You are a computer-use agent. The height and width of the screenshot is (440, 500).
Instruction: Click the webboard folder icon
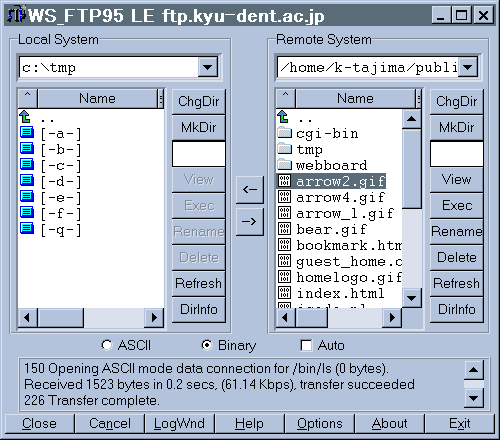coord(284,164)
